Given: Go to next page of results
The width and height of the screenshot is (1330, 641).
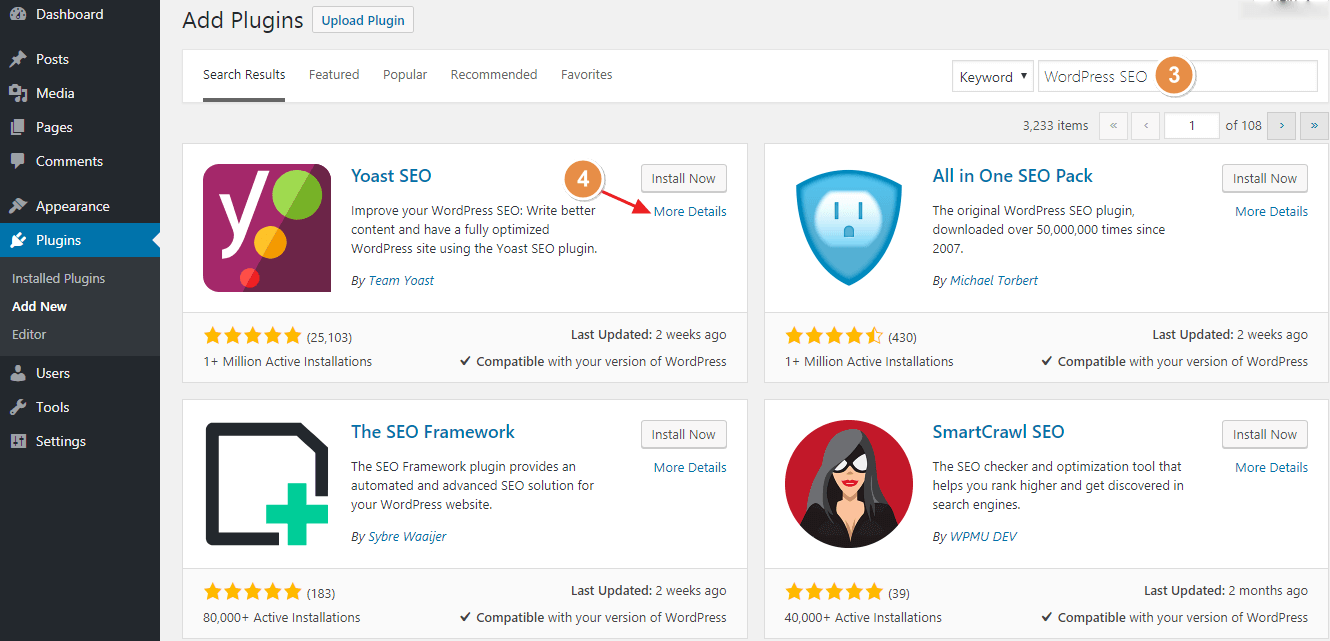Looking at the screenshot, I should click(x=1282, y=126).
